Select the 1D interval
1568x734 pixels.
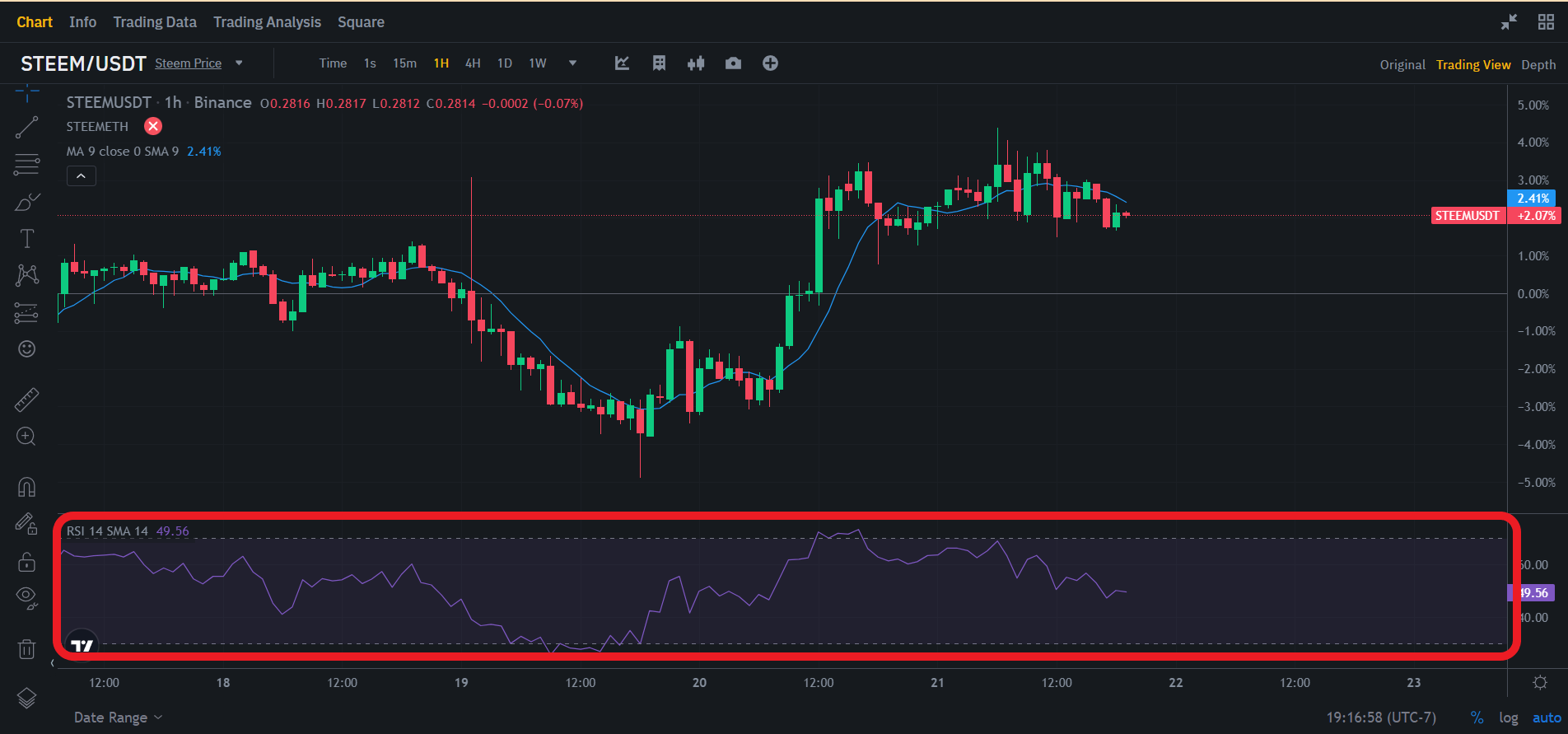(505, 63)
